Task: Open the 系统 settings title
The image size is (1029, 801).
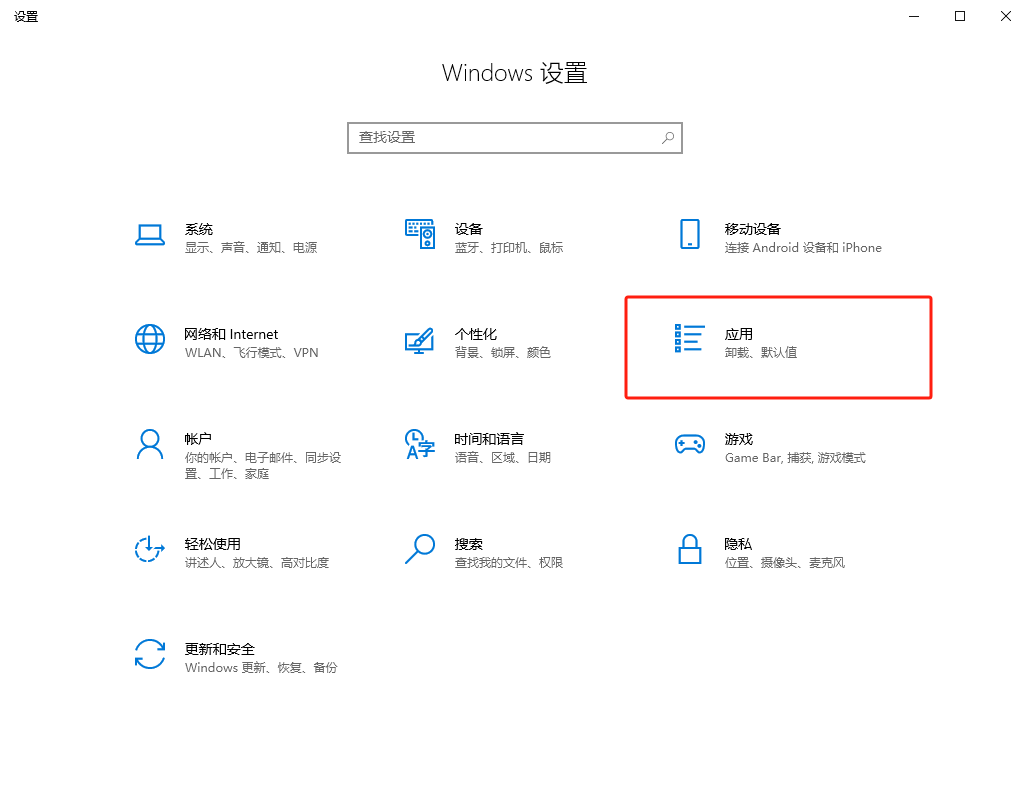Action: tap(199, 229)
